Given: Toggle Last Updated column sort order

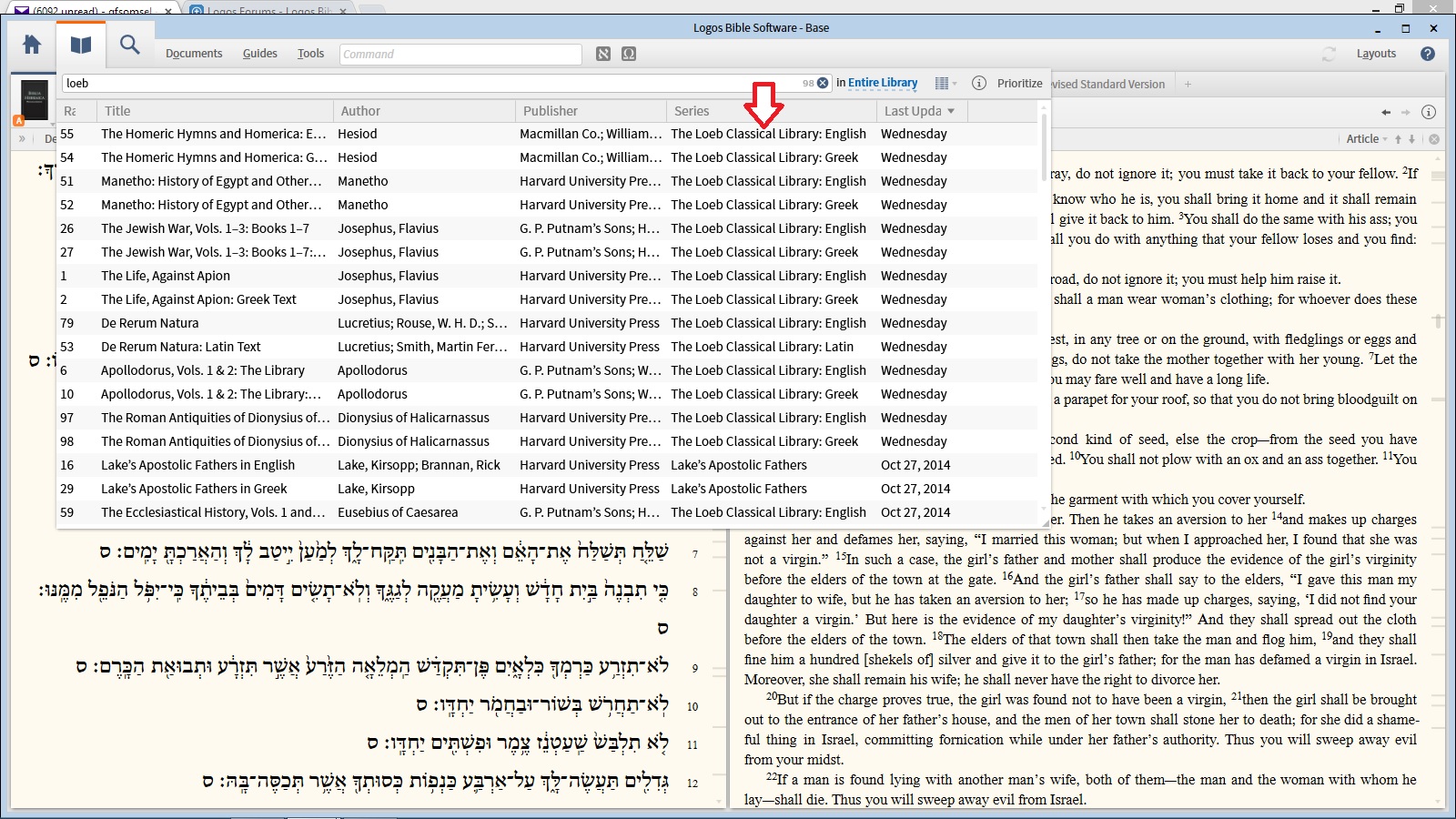Looking at the screenshot, I should coord(922,111).
